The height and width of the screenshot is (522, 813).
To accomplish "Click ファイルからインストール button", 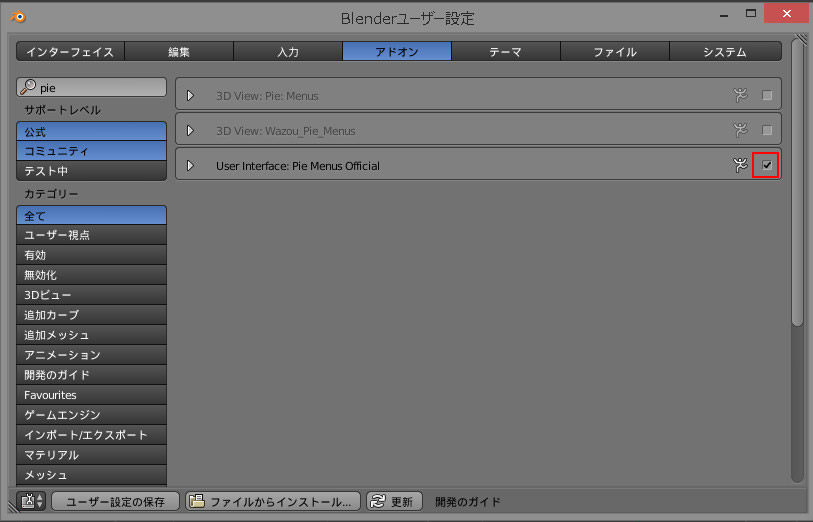I will (x=273, y=501).
